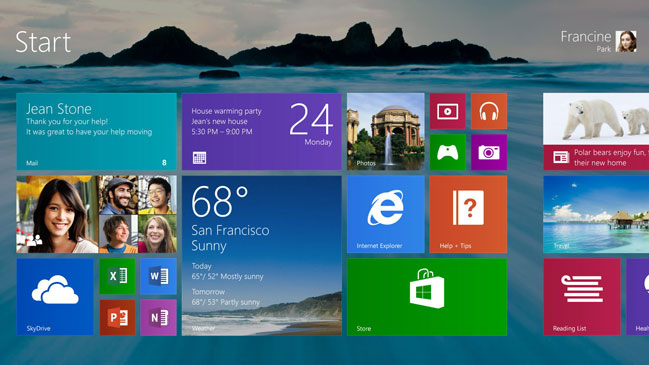Launch Internet Explorer tile
This screenshot has height=365, width=649.
(386, 214)
